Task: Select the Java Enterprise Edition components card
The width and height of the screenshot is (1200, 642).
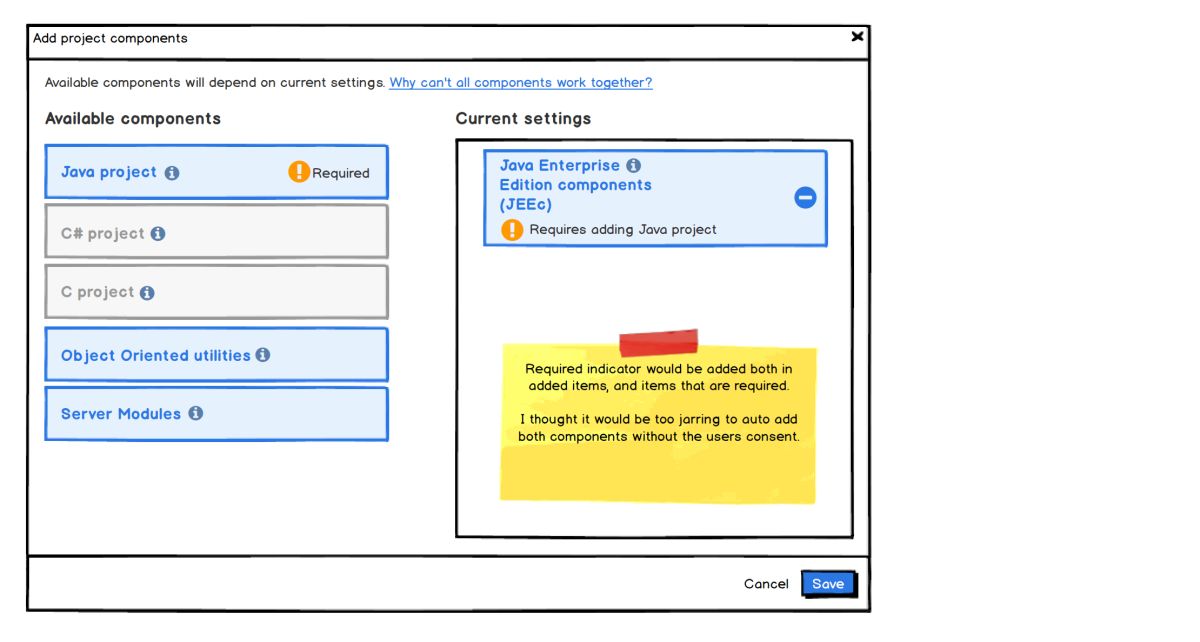Action: (655, 198)
